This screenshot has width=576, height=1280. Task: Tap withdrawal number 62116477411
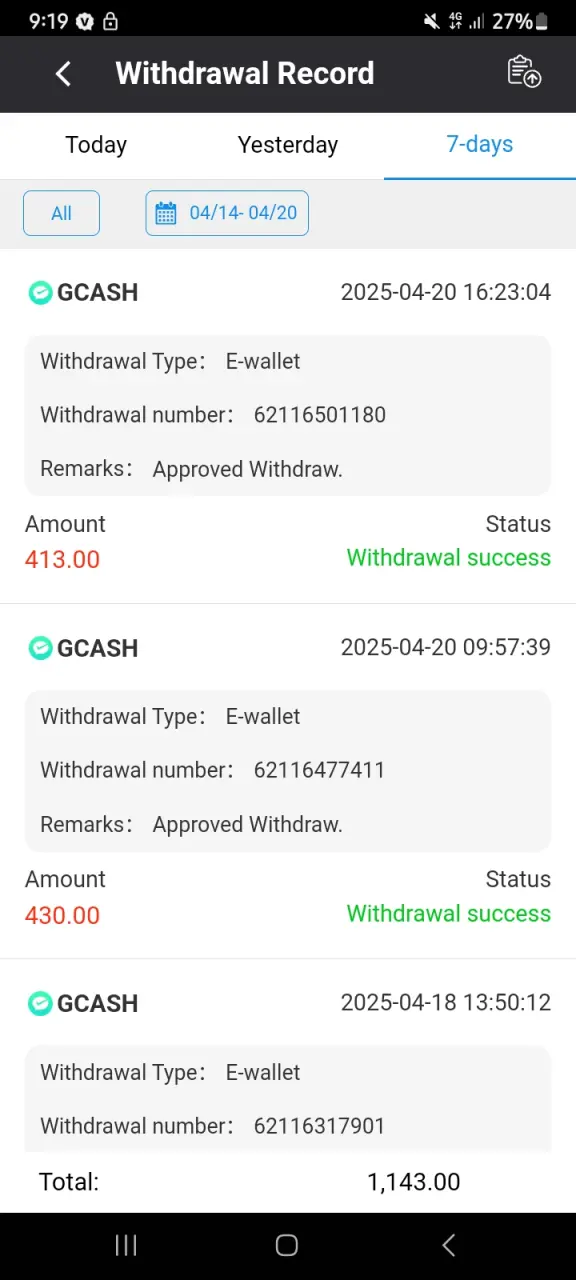(319, 770)
